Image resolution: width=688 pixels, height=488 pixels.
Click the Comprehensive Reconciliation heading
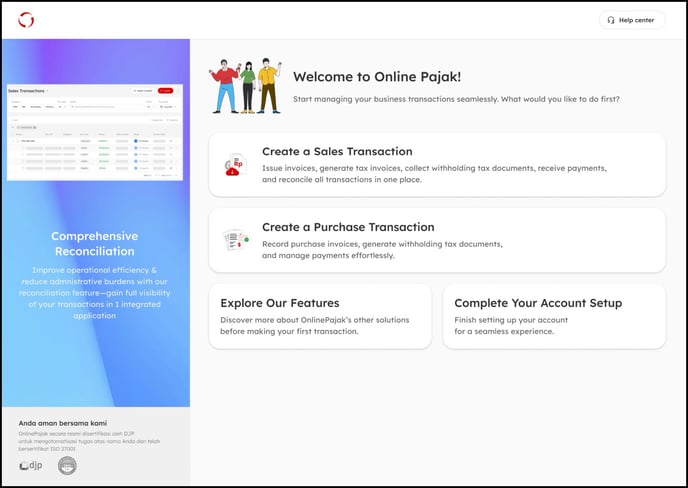tap(94, 244)
